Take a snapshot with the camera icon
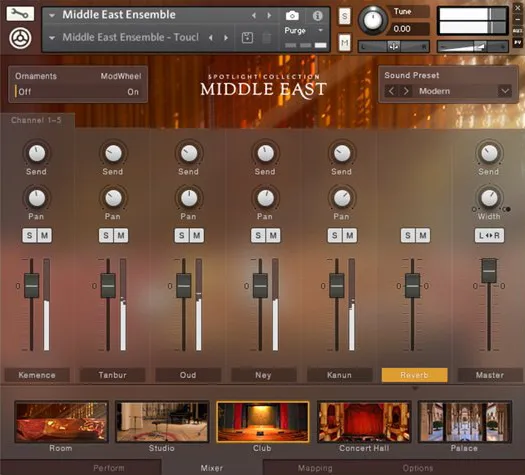 [292, 15]
